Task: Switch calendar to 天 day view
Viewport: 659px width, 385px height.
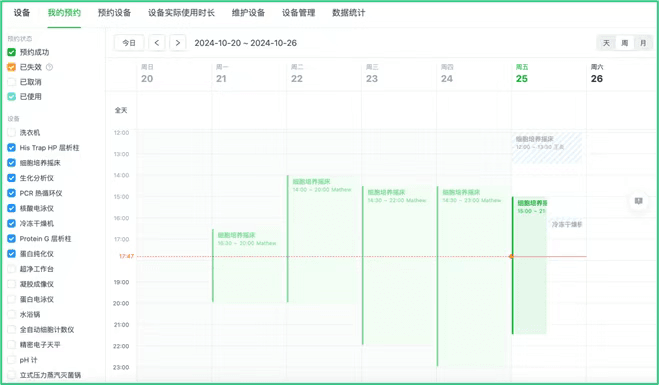Action: [x=606, y=43]
